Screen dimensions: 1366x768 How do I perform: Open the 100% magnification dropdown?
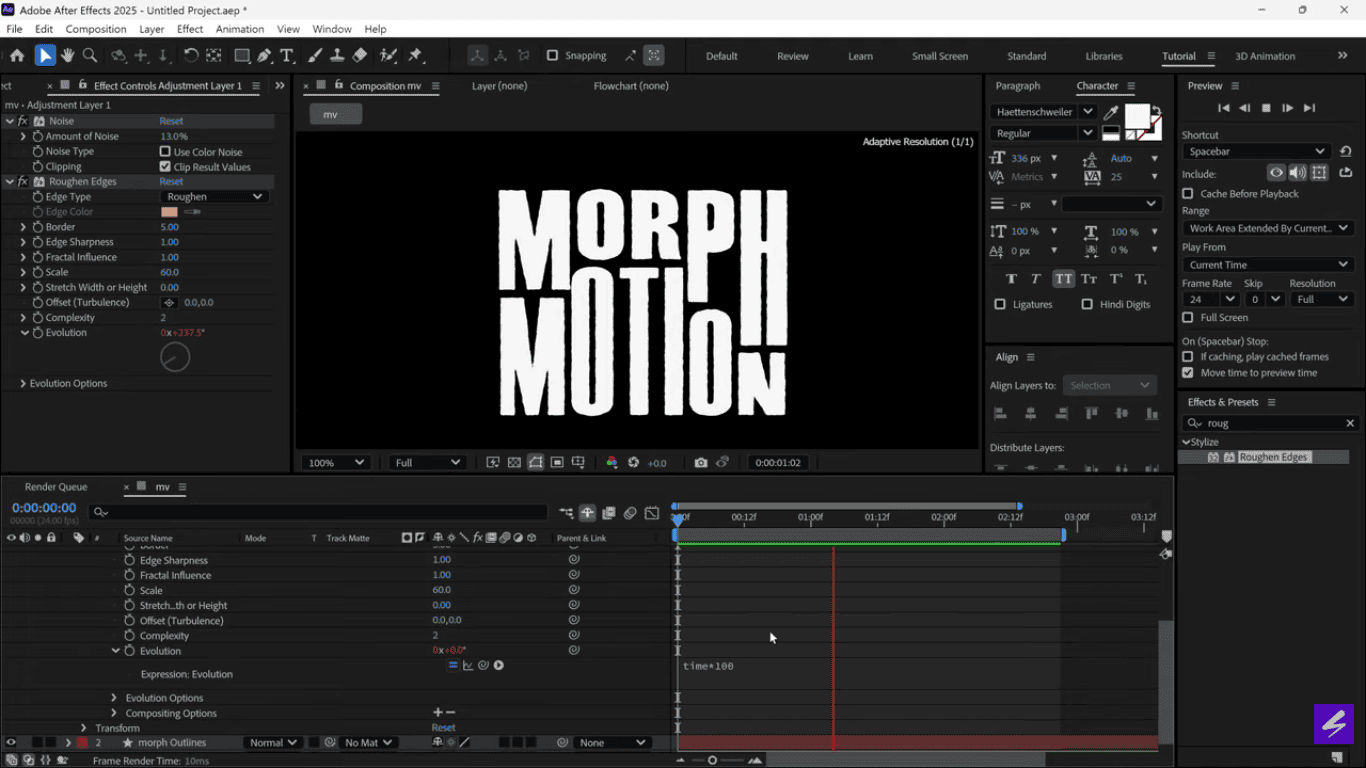coord(335,463)
